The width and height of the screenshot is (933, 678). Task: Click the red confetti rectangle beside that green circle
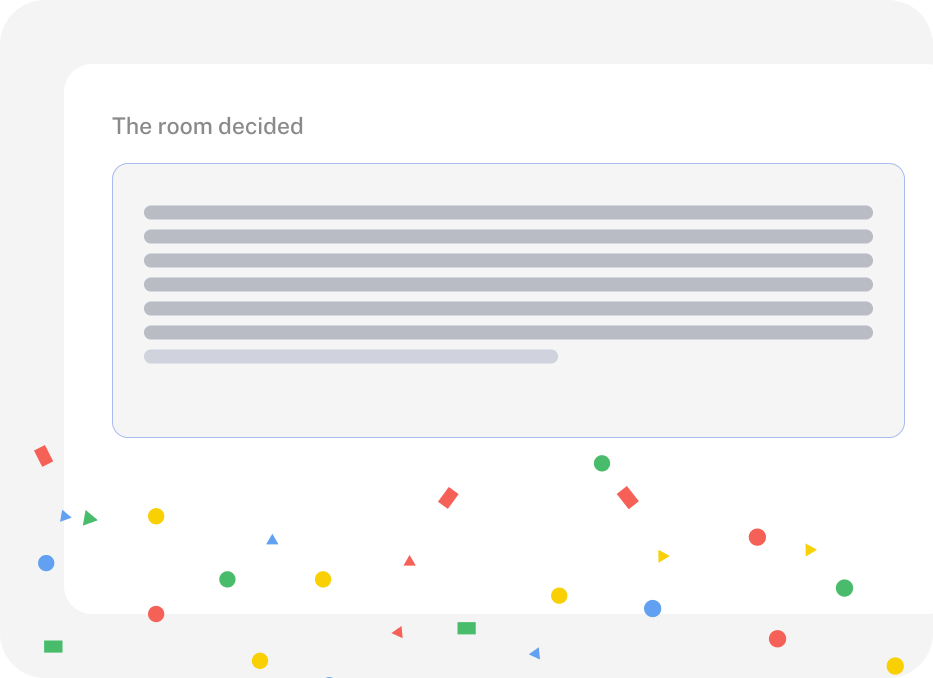[x=628, y=498]
